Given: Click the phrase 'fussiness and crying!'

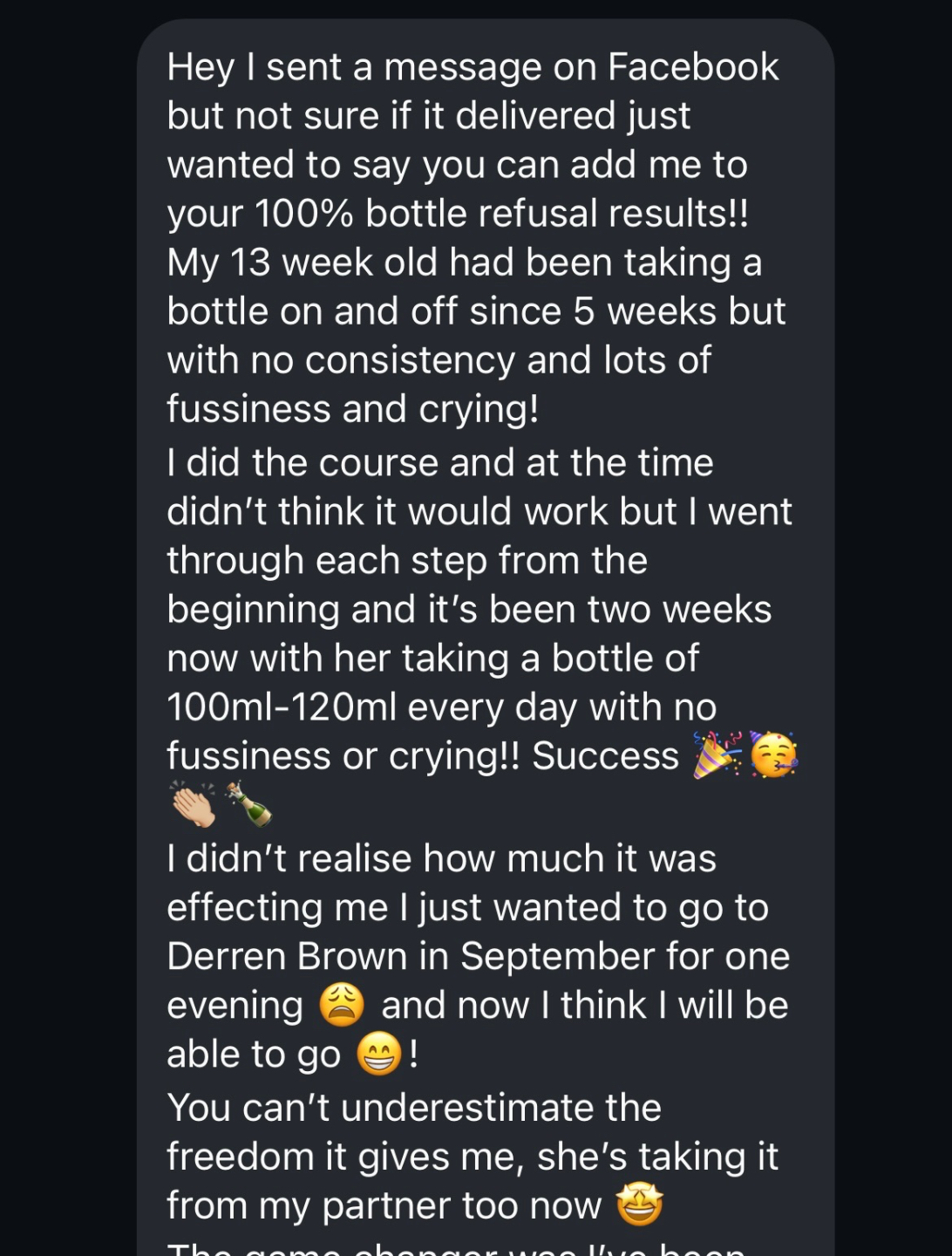Looking at the screenshot, I should pyautogui.click(x=353, y=409).
